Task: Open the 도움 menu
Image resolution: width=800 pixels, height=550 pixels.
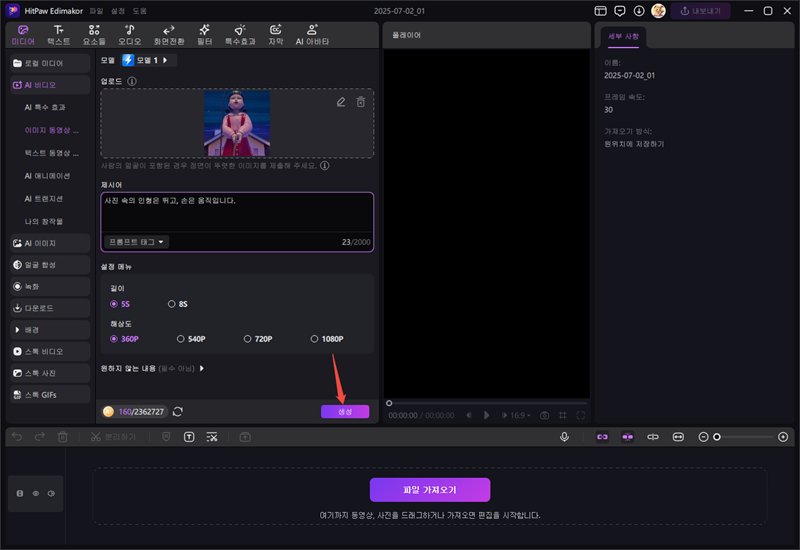Action: pos(139,11)
